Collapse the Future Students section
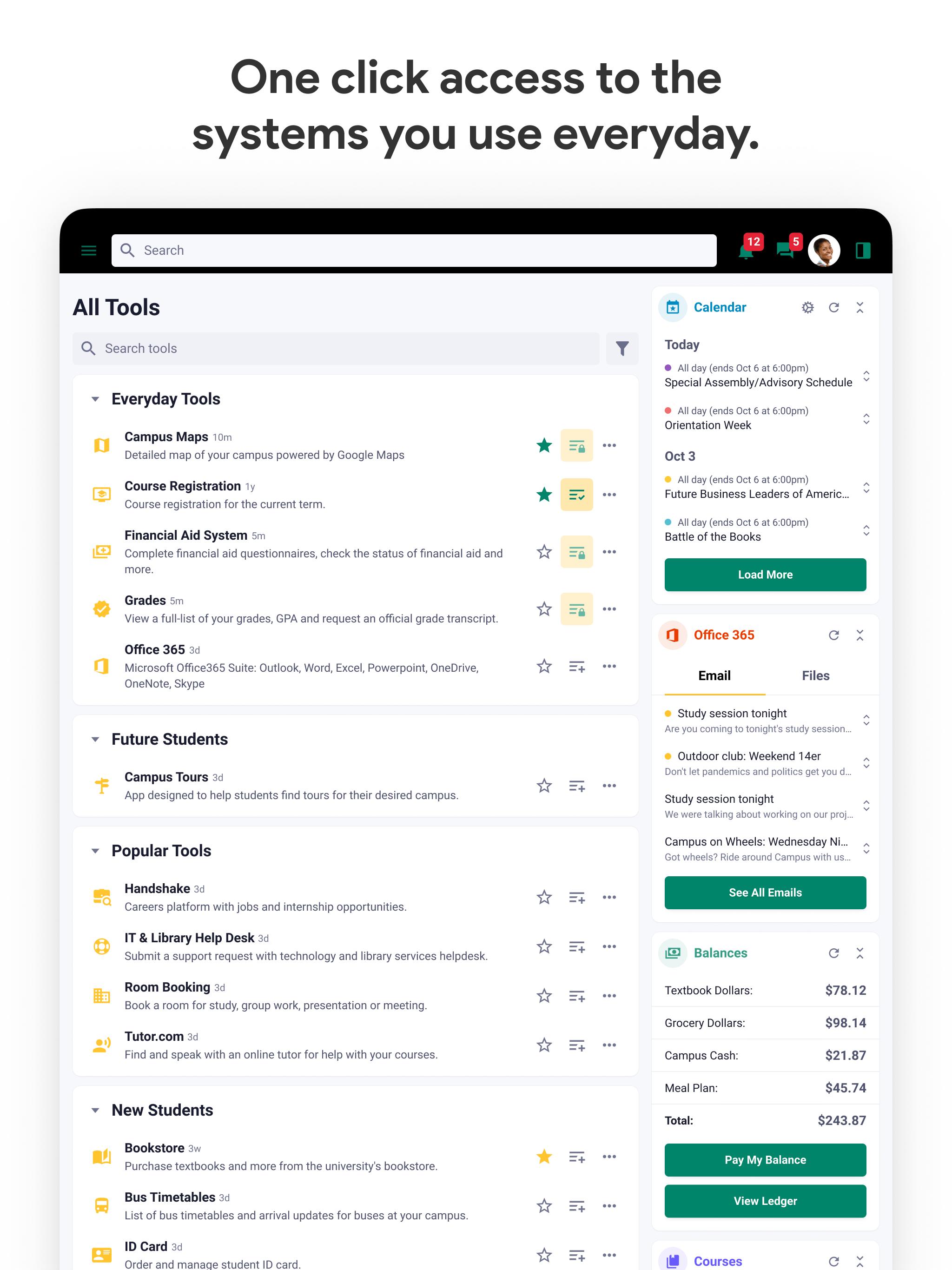Image resolution: width=952 pixels, height=1270 pixels. coord(95,740)
